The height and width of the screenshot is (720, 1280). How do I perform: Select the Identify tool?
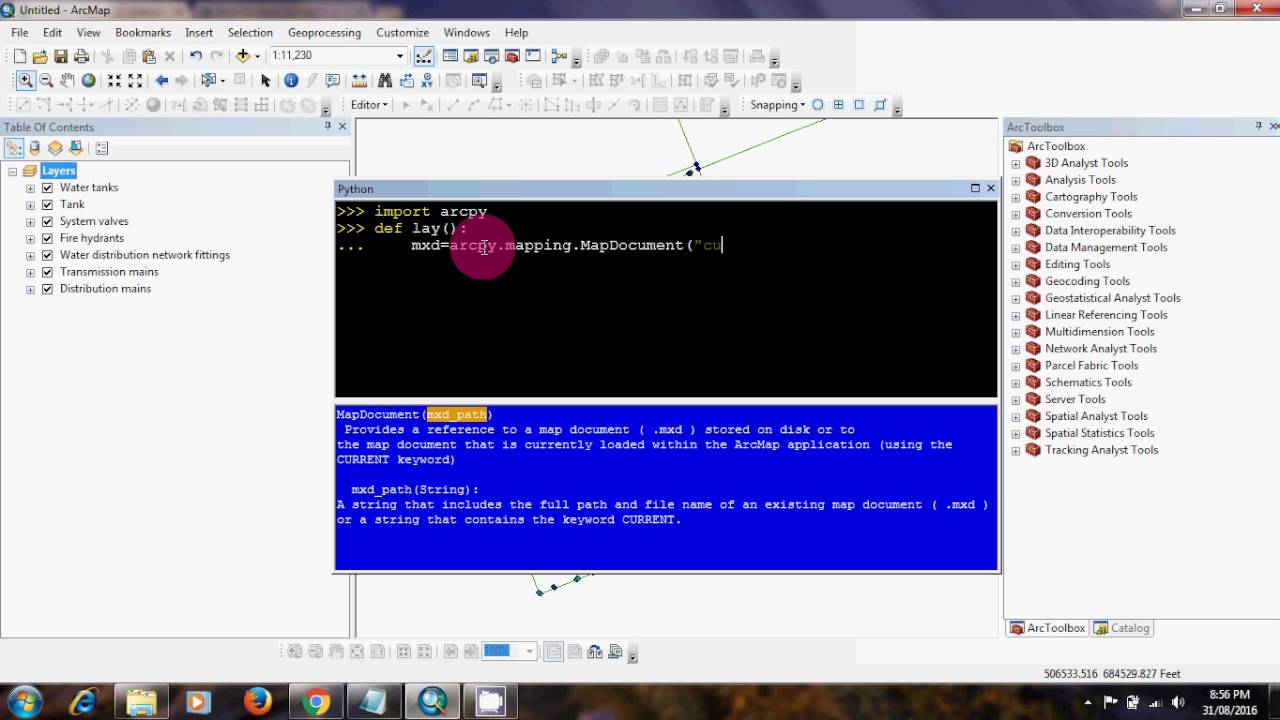pos(291,81)
